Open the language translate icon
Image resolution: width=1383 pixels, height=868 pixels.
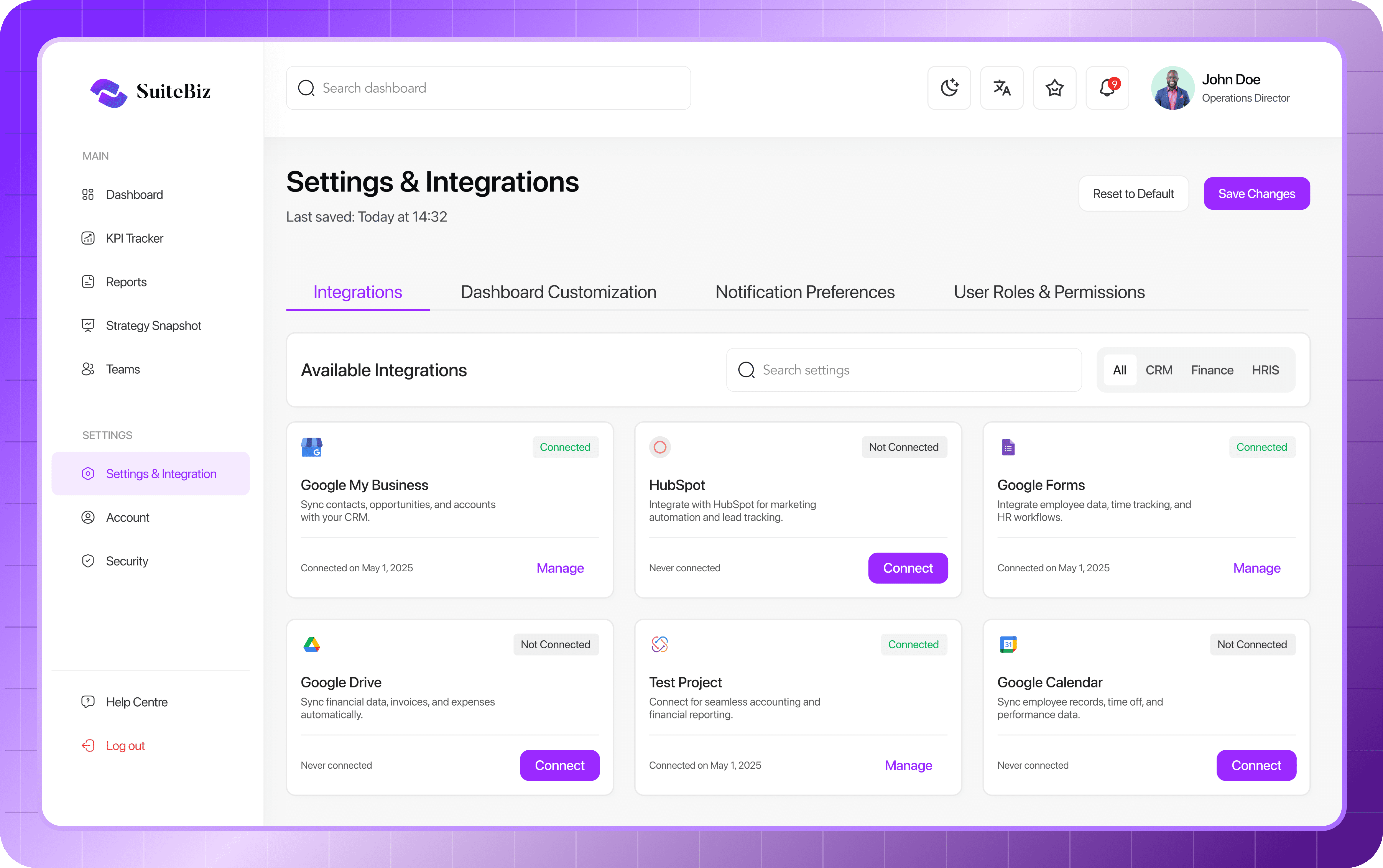point(1002,88)
